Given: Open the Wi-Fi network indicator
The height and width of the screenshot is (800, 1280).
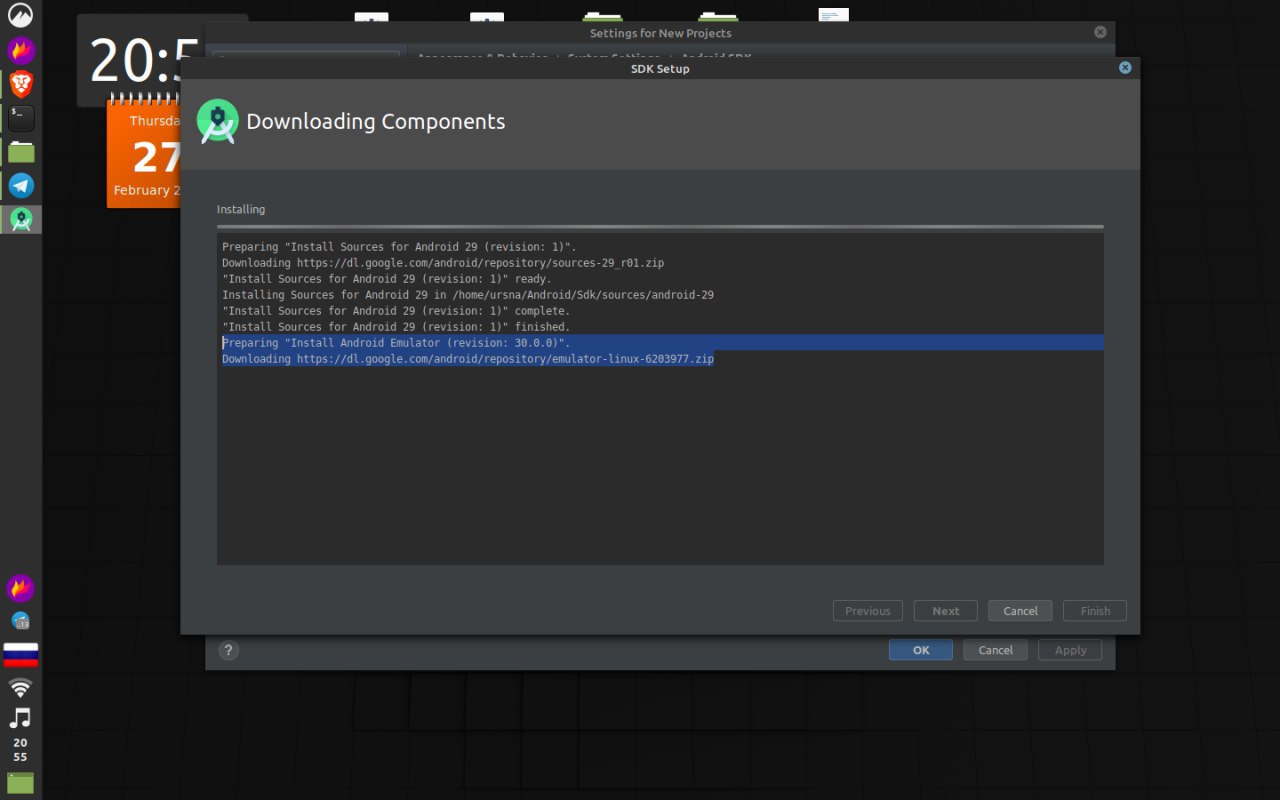Looking at the screenshot, I should point(20,688).
